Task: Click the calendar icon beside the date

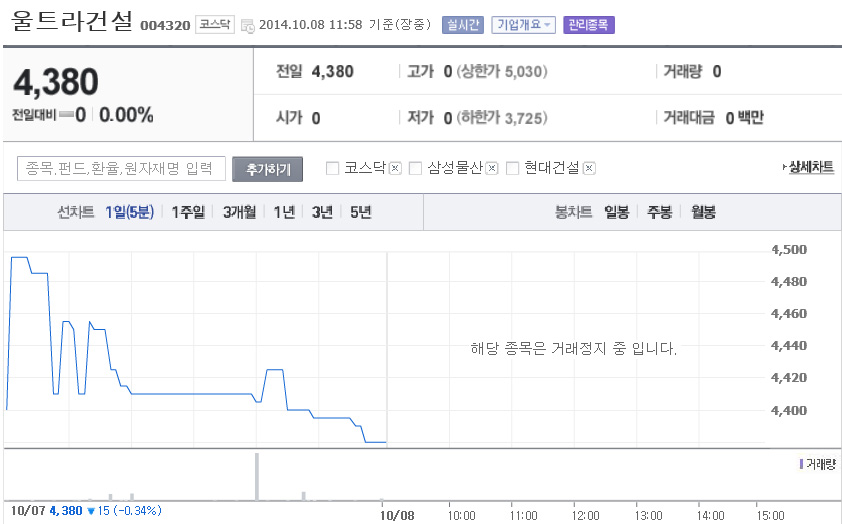Action: [248, 25]
